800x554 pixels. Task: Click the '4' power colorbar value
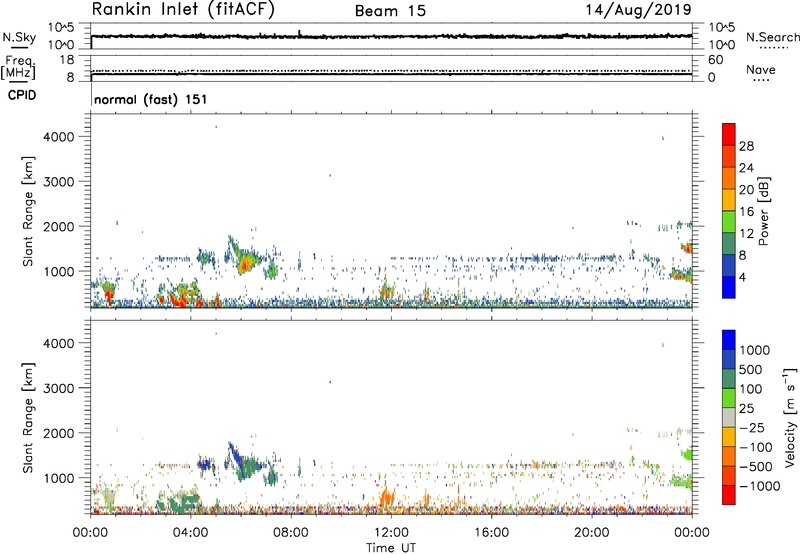[742, 277]
